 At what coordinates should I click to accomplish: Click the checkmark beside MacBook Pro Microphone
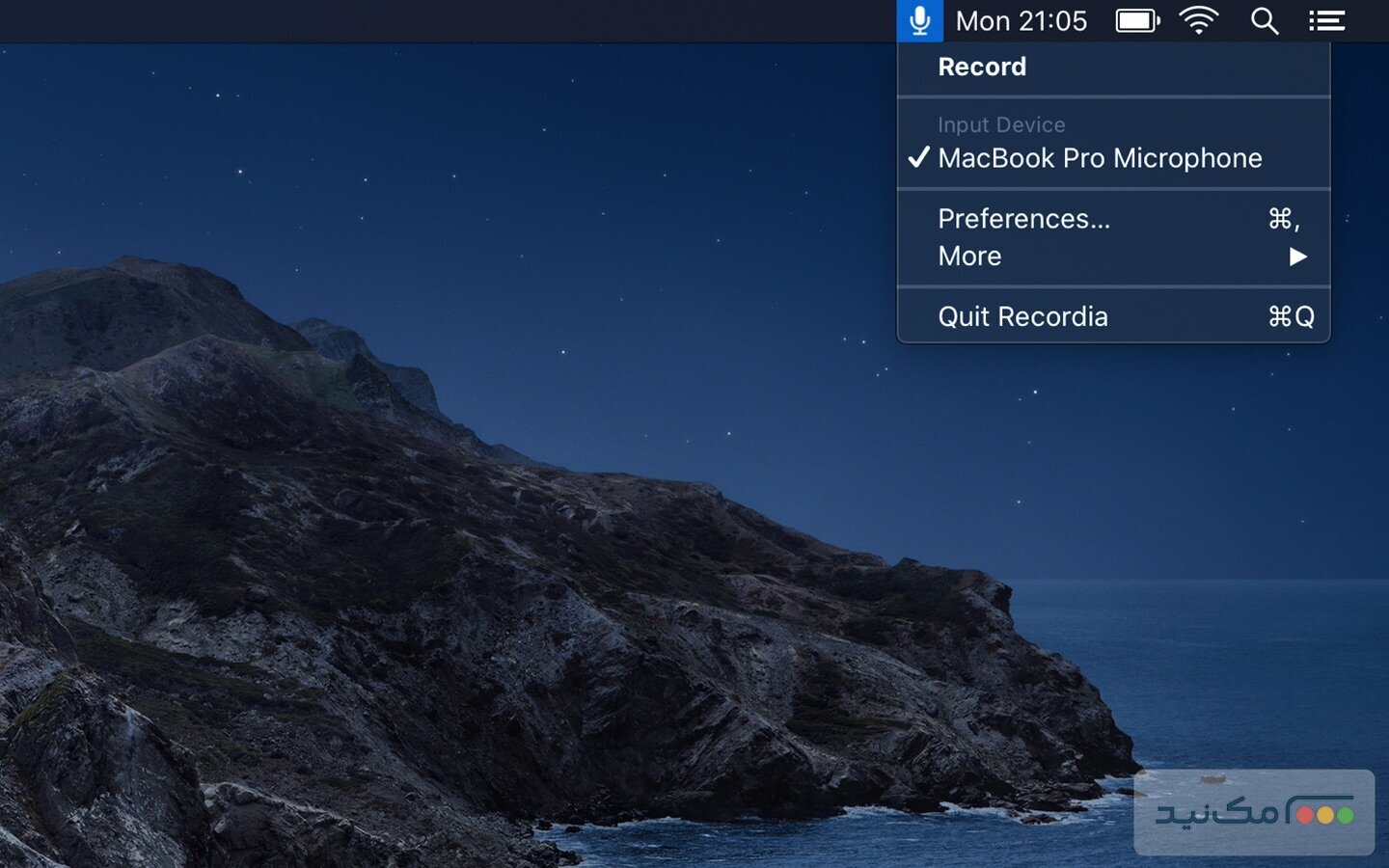click(x=918, y=157)
